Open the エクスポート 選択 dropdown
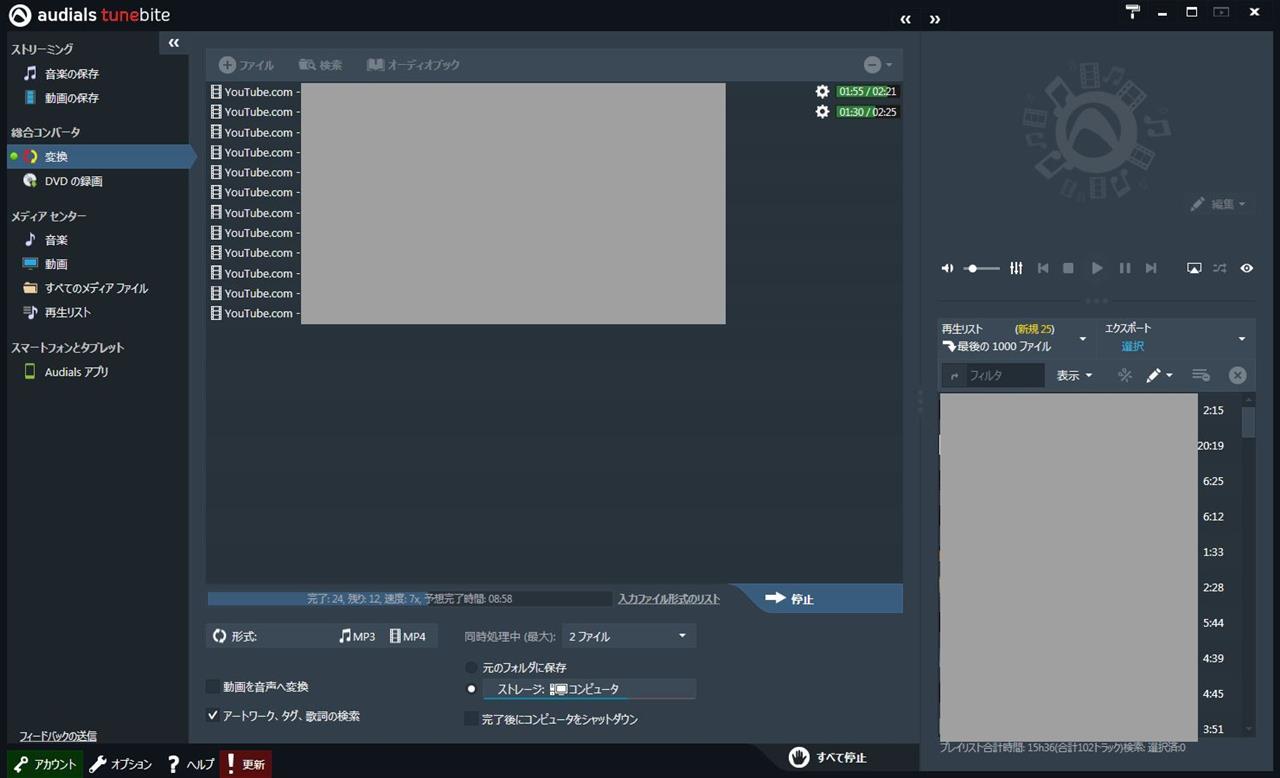Viewport: 1280px width, 778px height. [x=1176, y=338]
